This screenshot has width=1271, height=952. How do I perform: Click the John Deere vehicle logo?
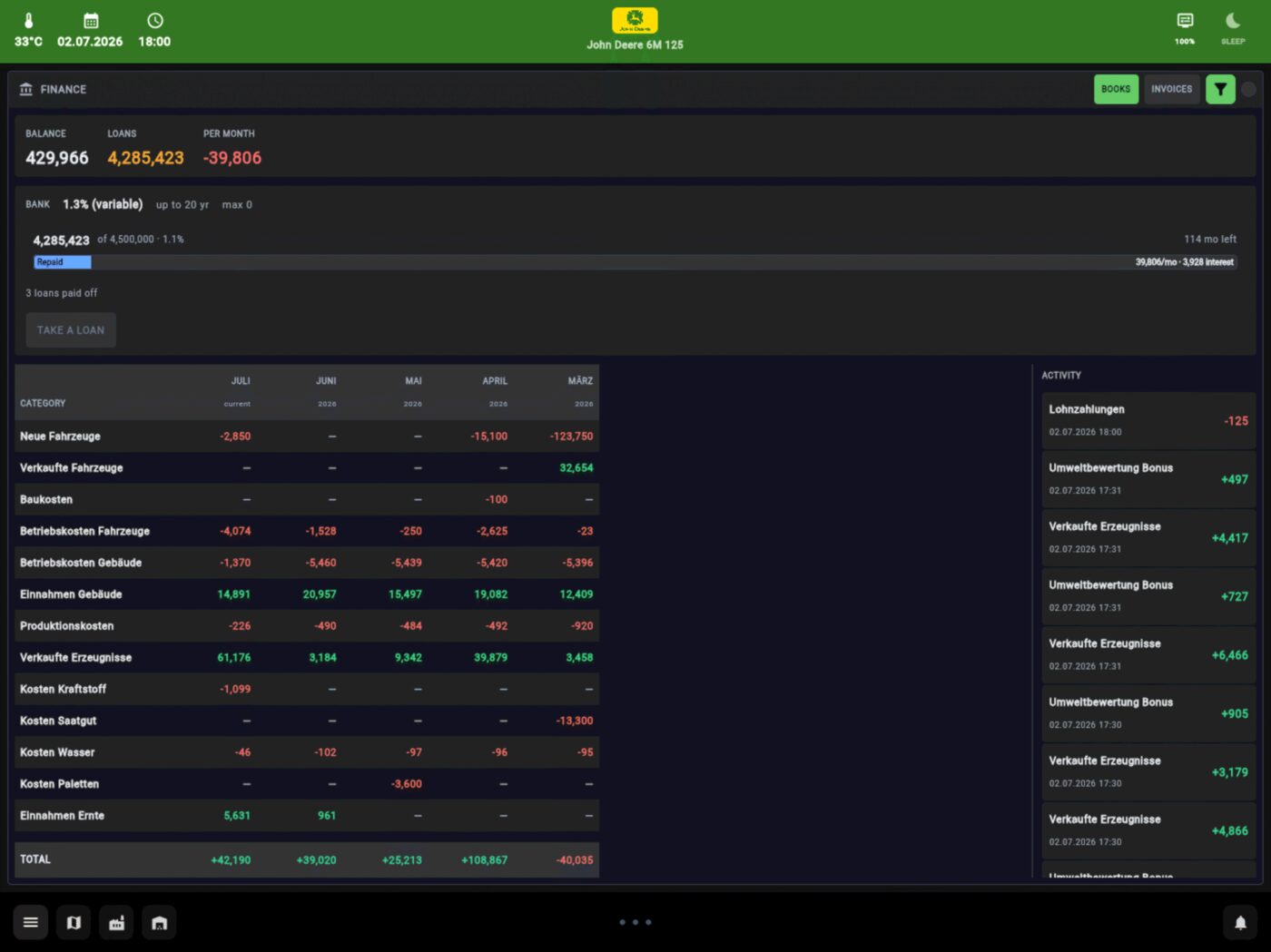(635, 21)
